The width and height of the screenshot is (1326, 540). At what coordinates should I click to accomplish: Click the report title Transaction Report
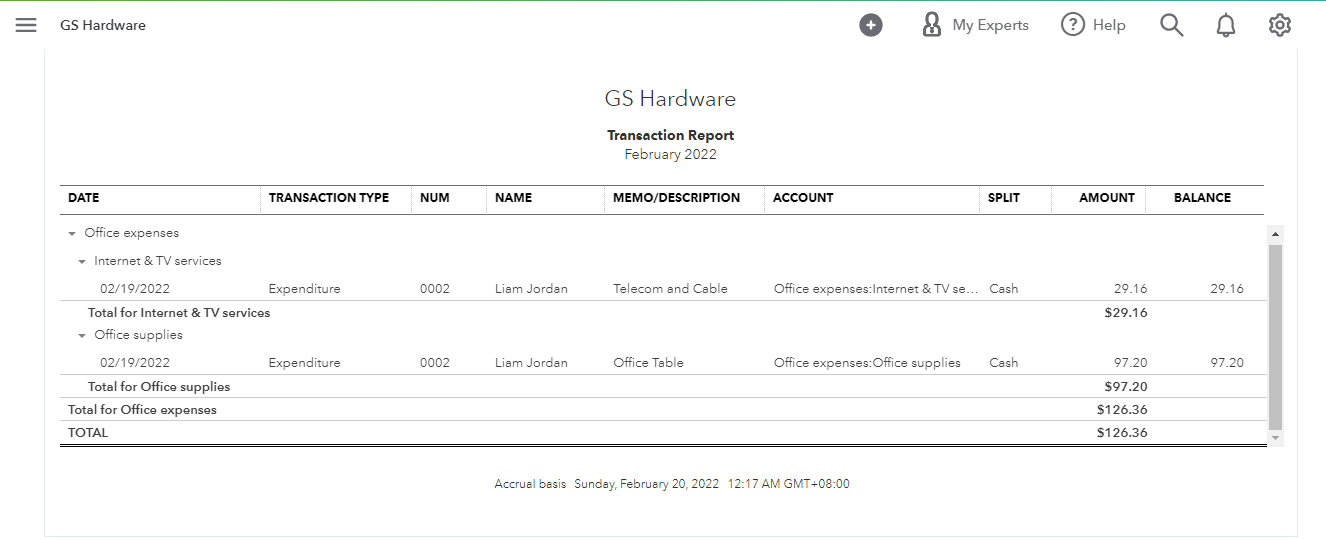[670, 135]
